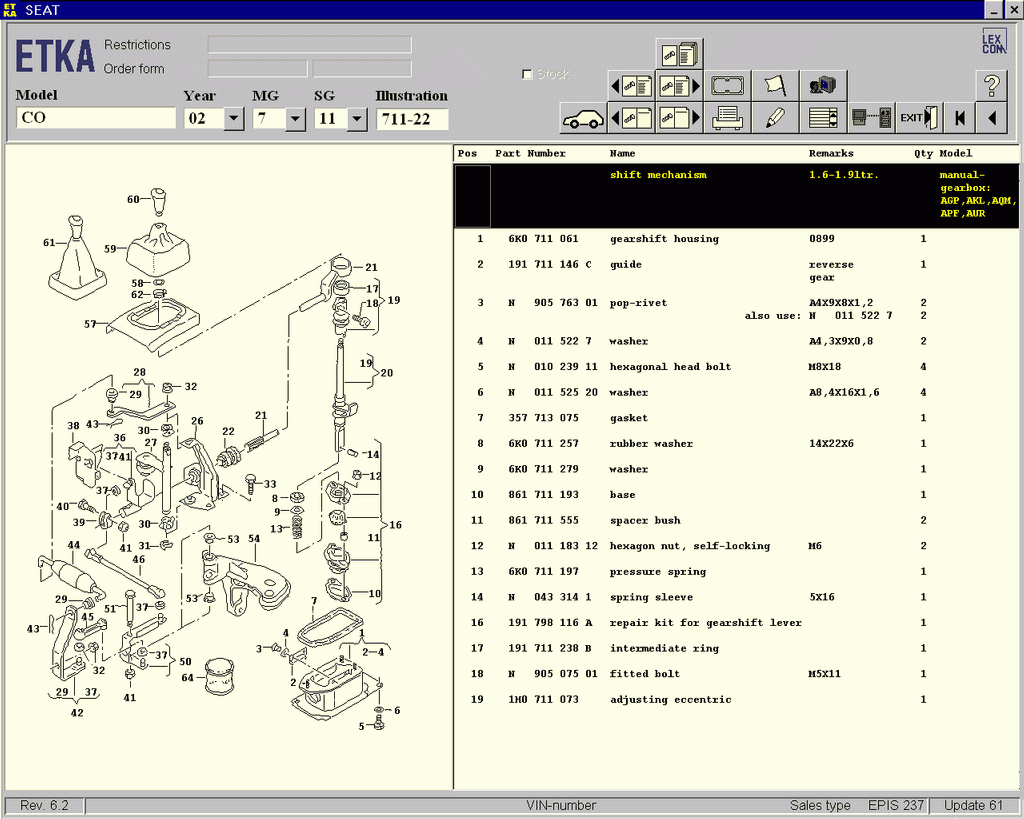Viewport: 1024px width, 819px height.
Task: Go back with the single left arrow button
Action: point(991,118)
